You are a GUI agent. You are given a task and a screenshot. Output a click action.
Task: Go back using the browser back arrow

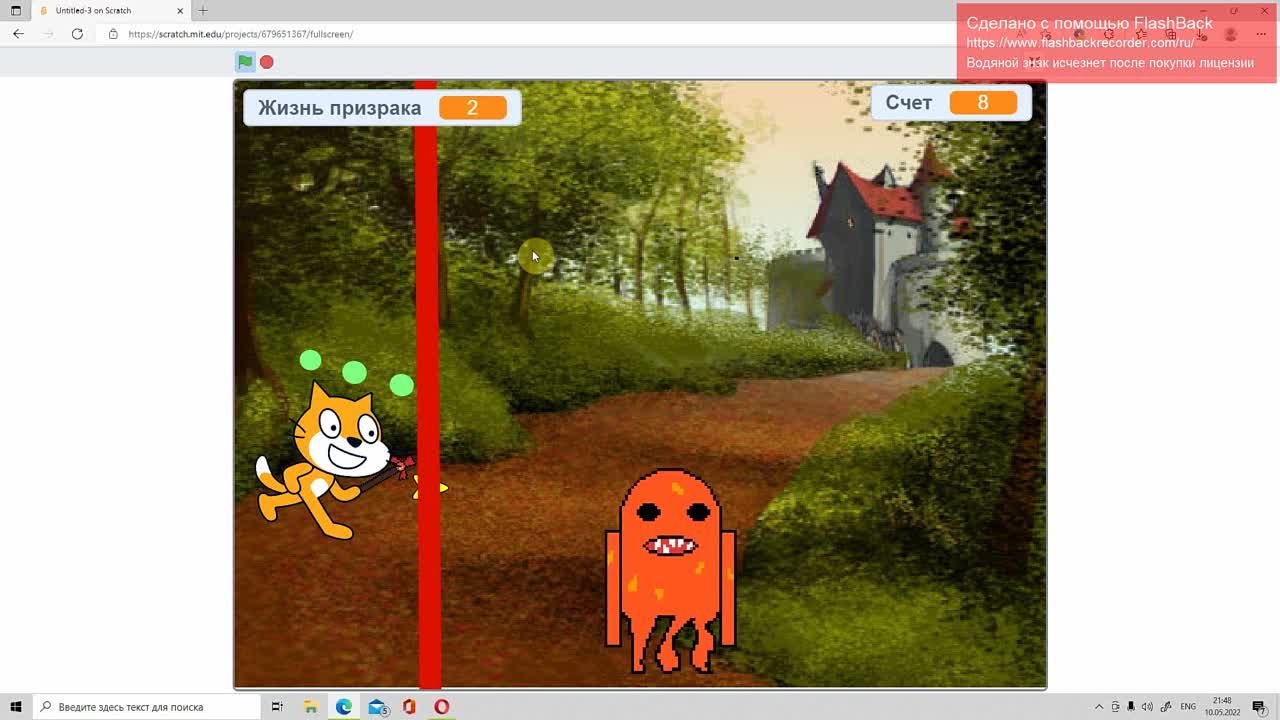coord(18,34)
